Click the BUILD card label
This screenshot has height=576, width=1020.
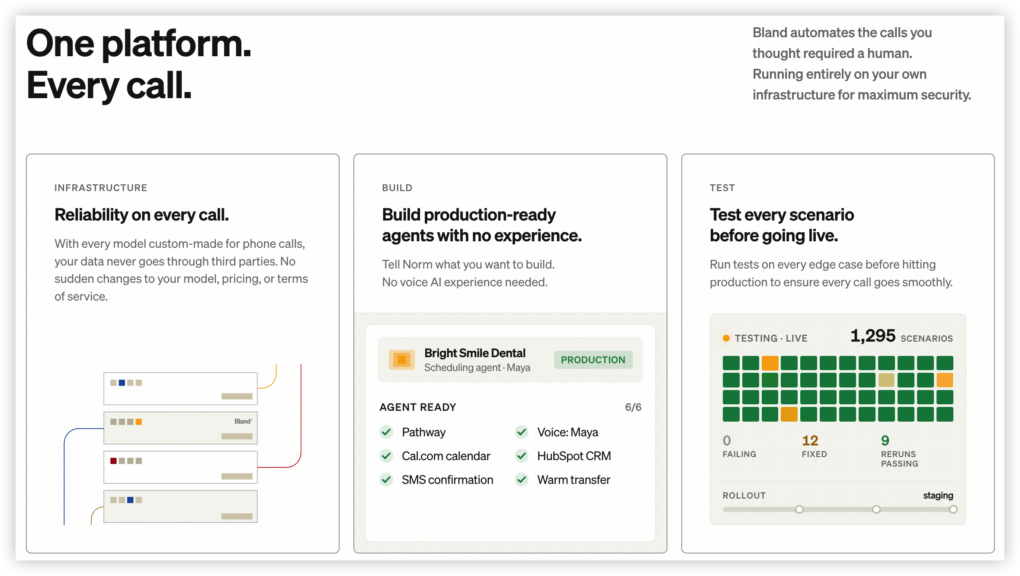397,187
